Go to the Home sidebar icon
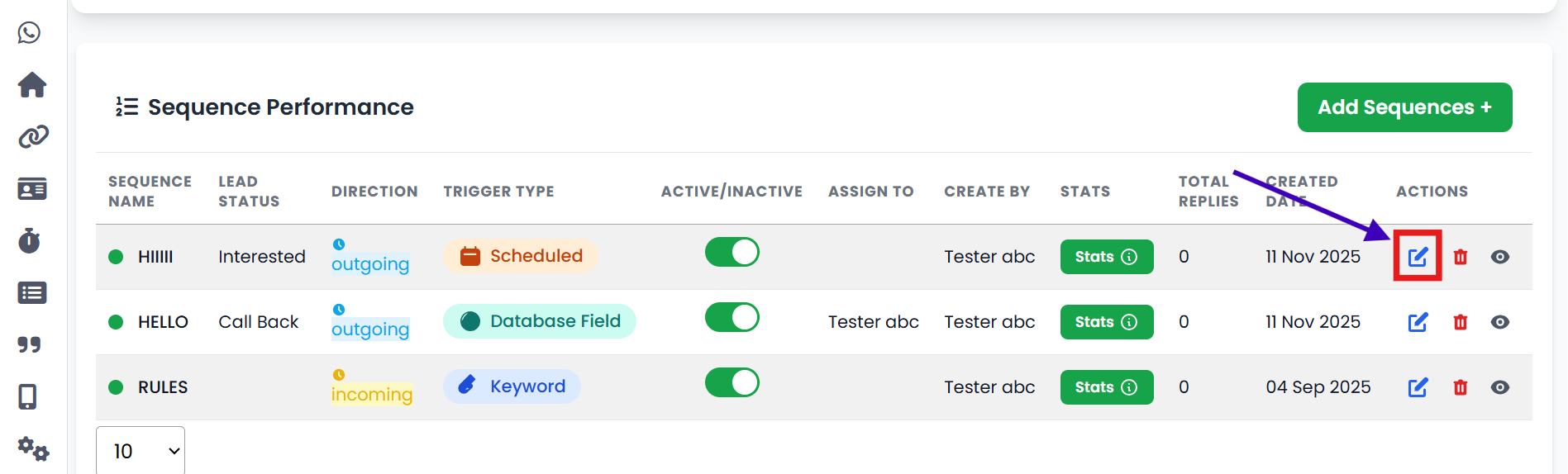This screenshot has height=474, width=1568. 32,84
